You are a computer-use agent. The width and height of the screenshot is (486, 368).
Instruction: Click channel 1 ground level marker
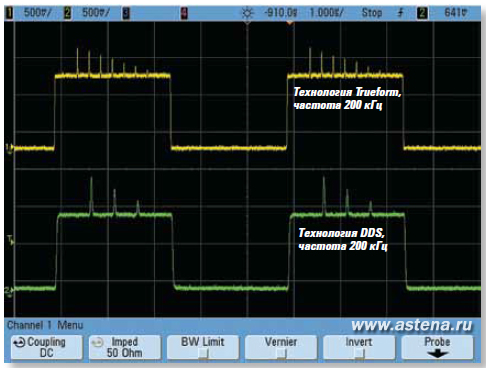pyautogui.click(x=9, y=148)
